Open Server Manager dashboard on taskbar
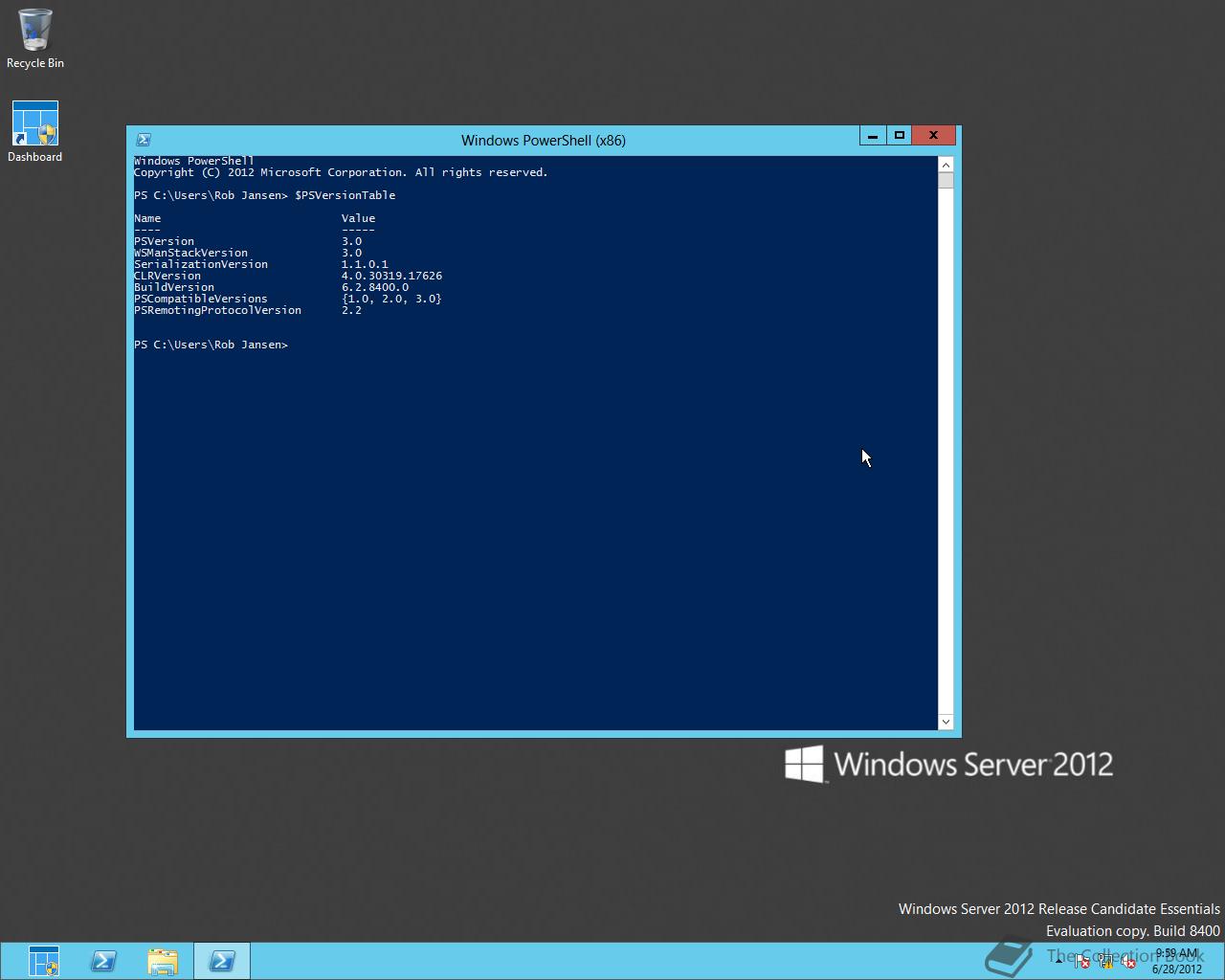Image resolution: width=1225 pixels, height=980 pixels. (x=44, y=961)
